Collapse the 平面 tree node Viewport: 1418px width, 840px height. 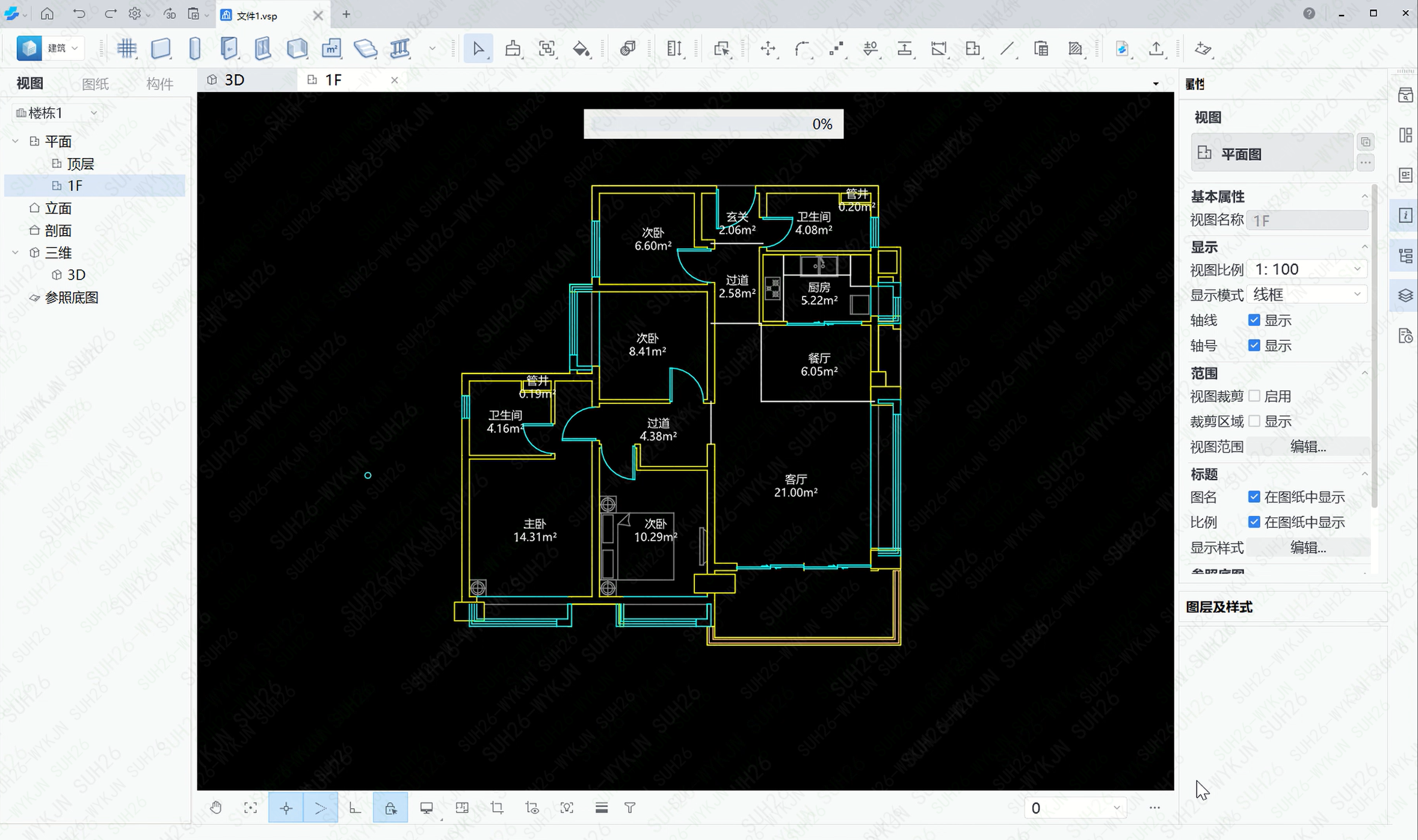pos(16,141)
